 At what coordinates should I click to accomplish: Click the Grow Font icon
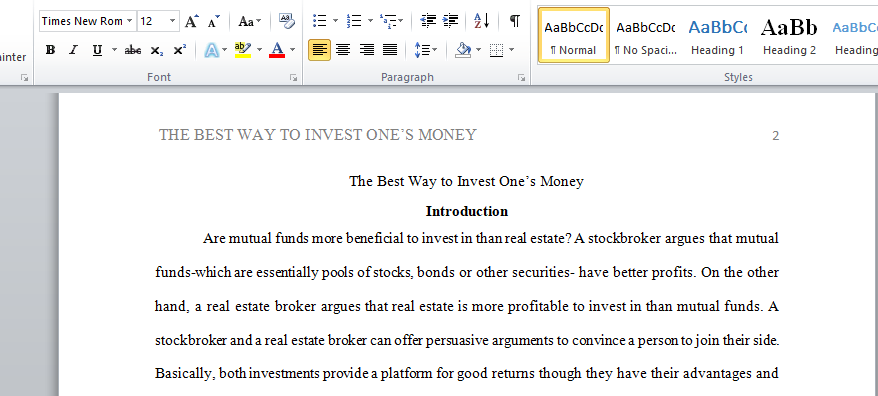tap(192, 21)
